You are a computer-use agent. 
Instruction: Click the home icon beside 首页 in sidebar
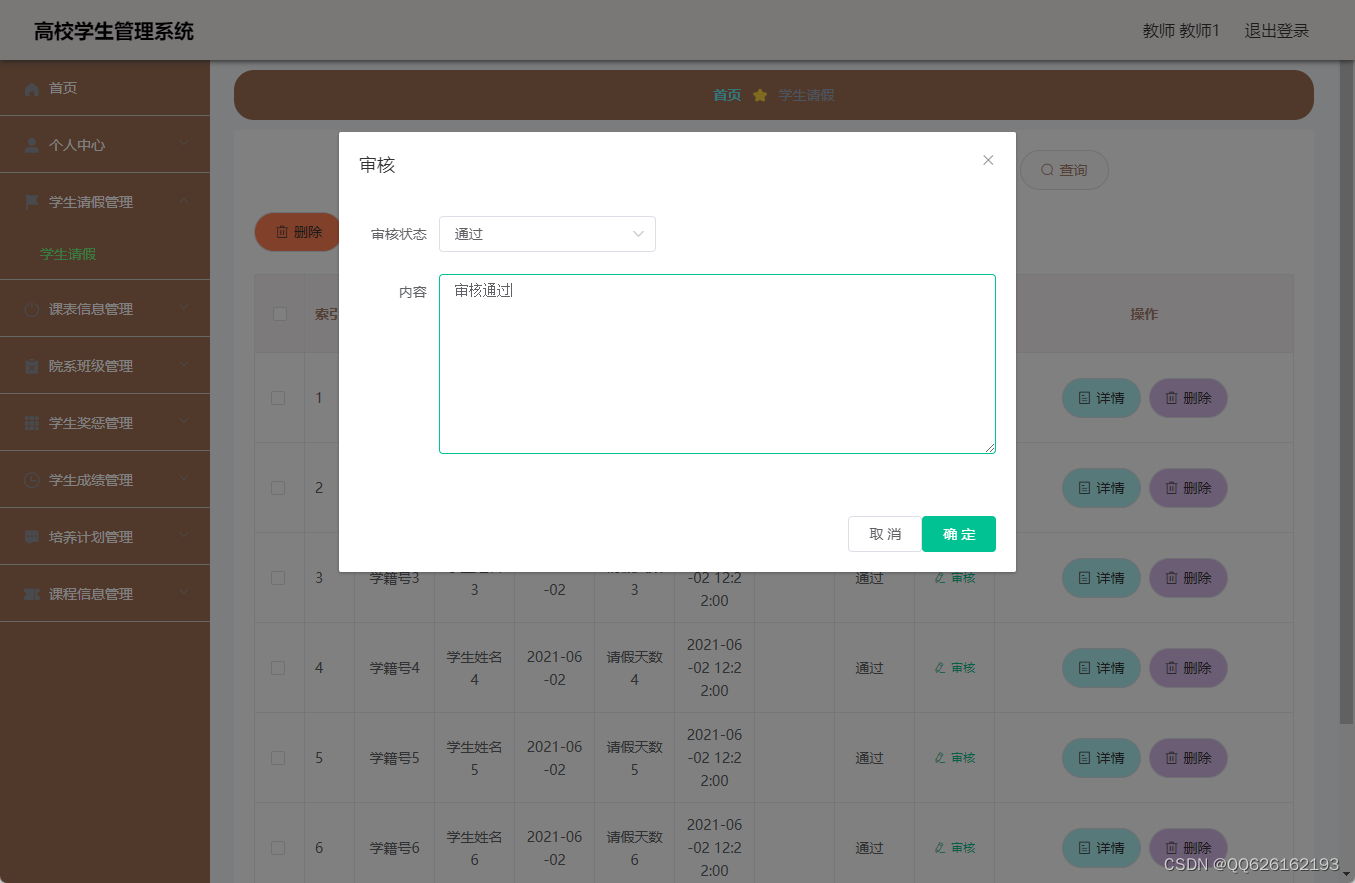(x=32, y=89)
